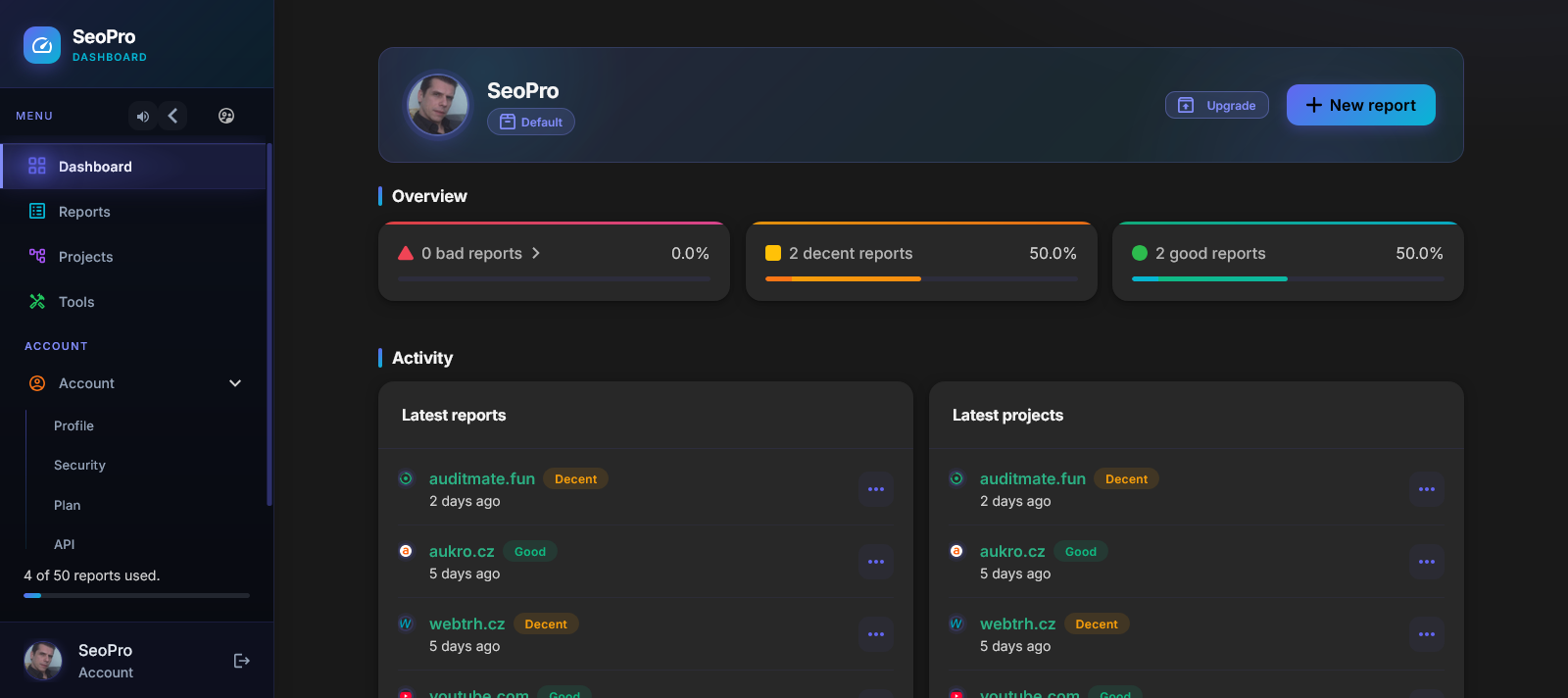Screen dimensions: 1568x698
Task: Open webtrh.cz in Latest reports
Action: click(467, 623)
